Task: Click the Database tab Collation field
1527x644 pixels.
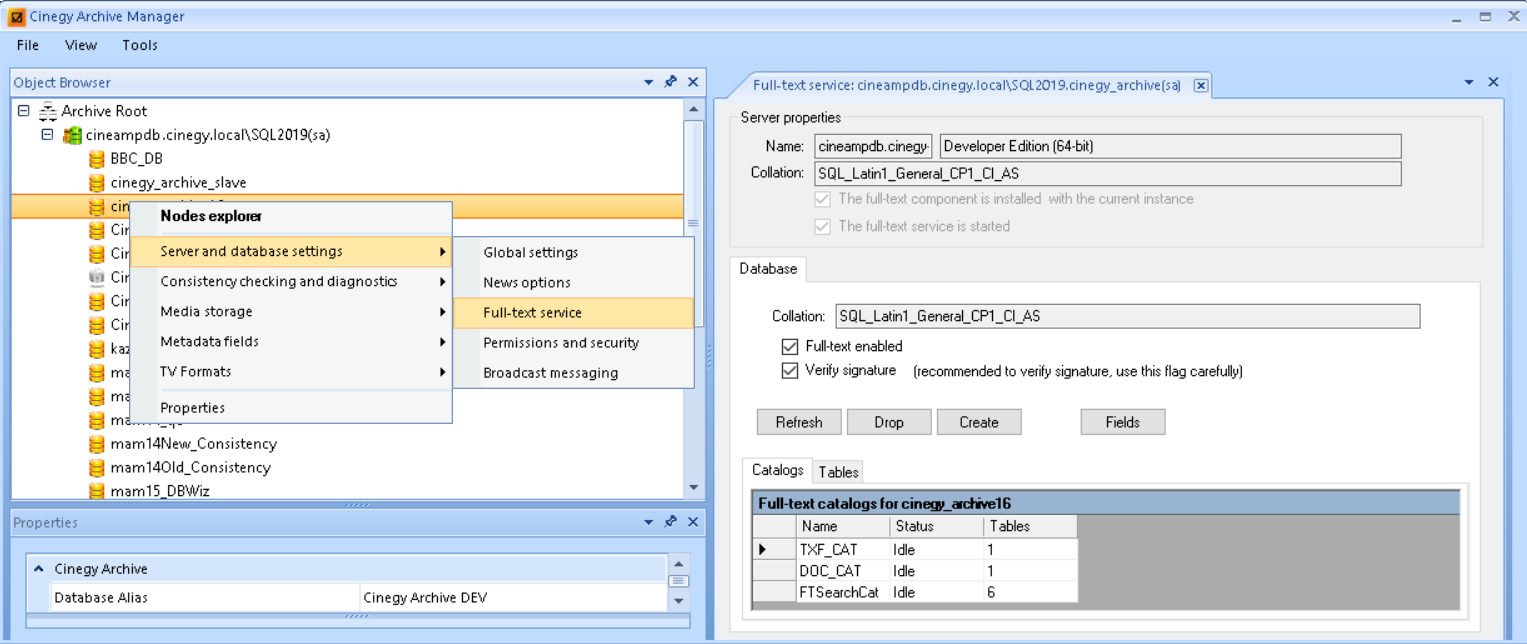Action: click(x=1127, y=316)
